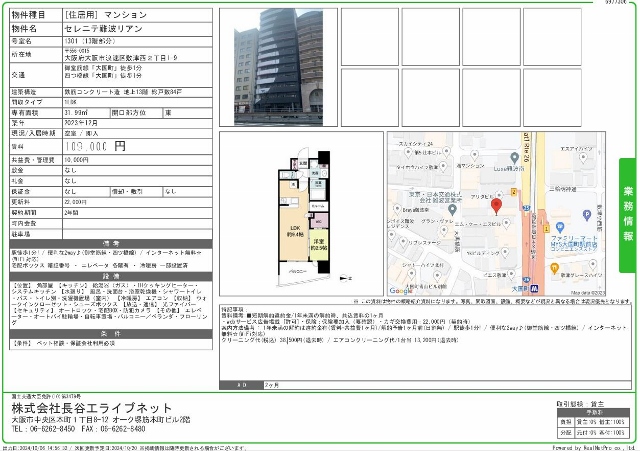The image size is (640, 451).
Task: Click the company address 大阪市中央区本町 line
Action: click(x=101, y=420)
